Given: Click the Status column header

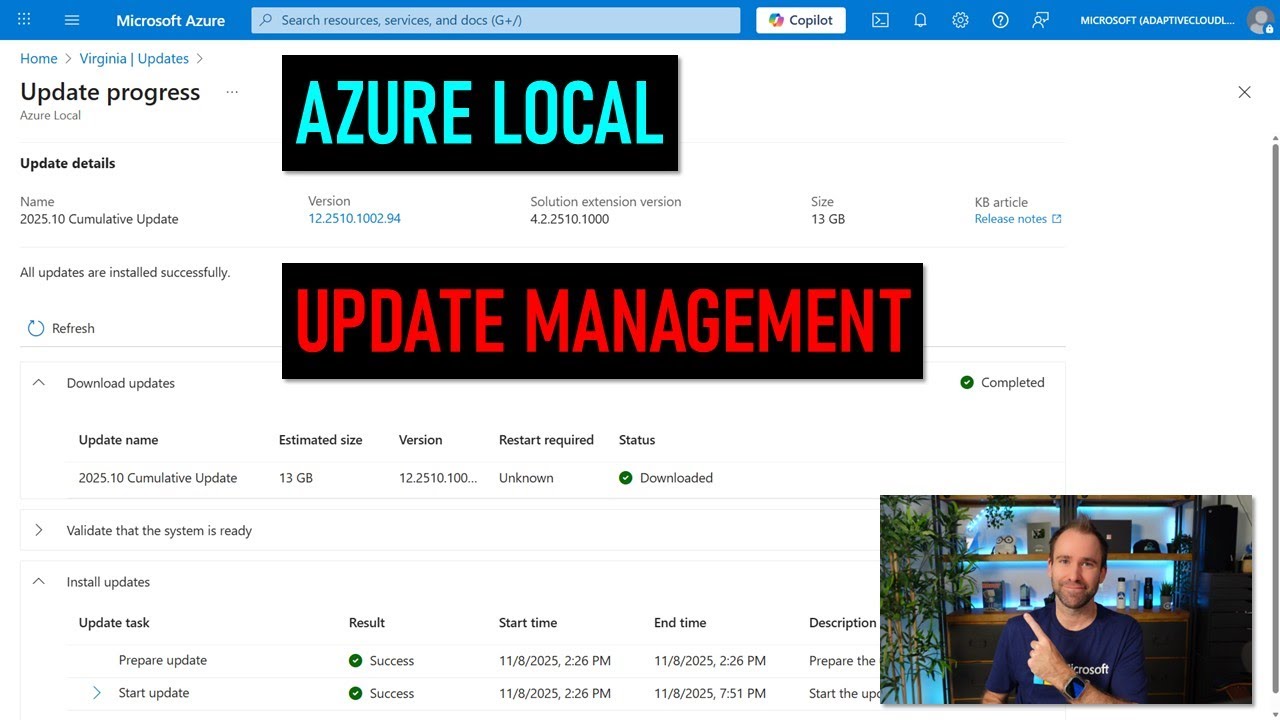Looking at the screenshot, I should coord(637,440).
